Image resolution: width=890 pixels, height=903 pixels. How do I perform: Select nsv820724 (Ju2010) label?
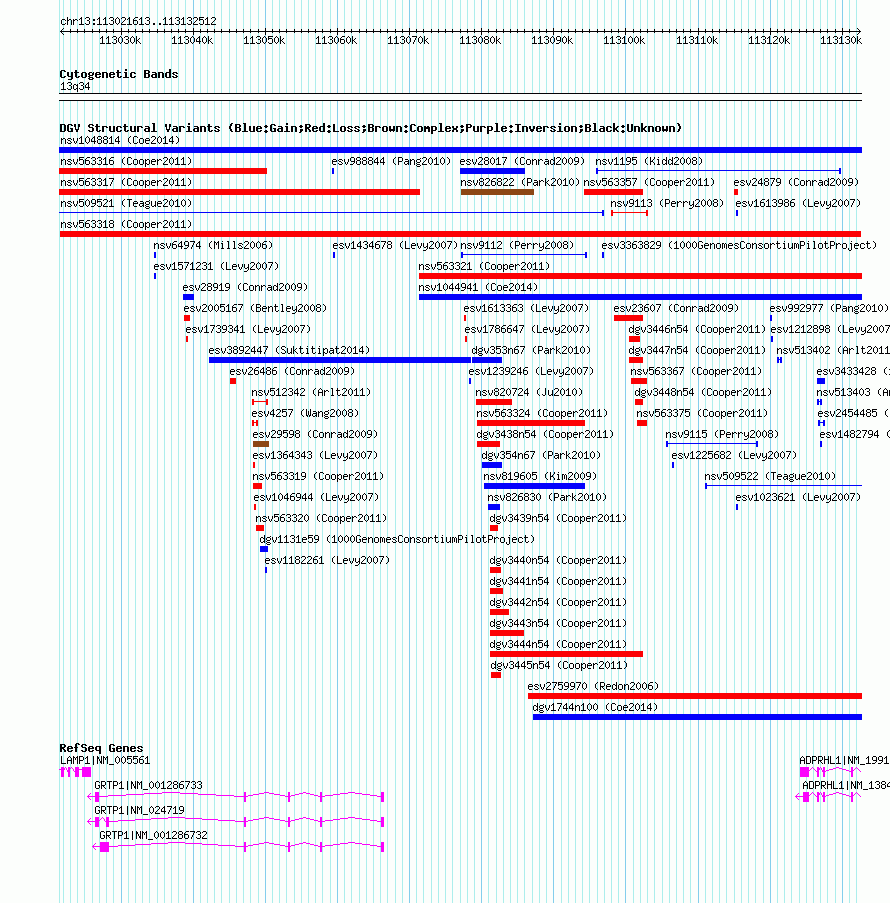(529, 392)
